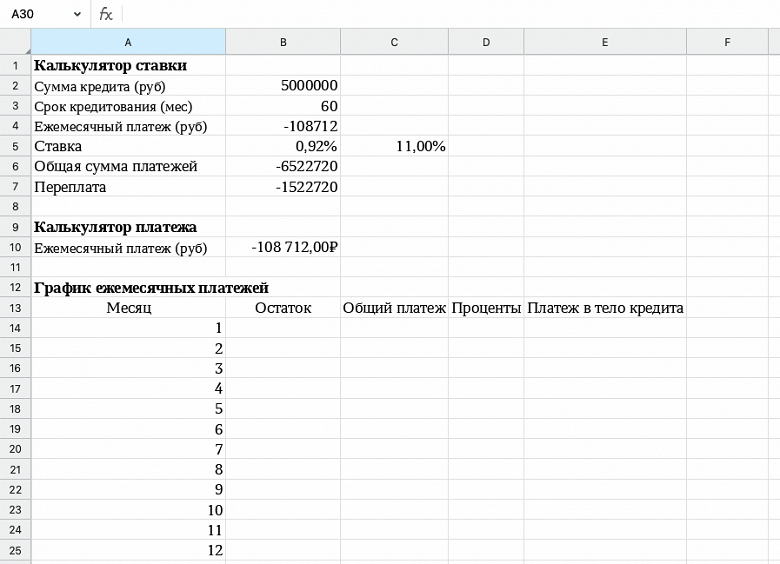The image size is (780, 564).
Task: Select row 13 header
Action: click(x=15, y=308)
